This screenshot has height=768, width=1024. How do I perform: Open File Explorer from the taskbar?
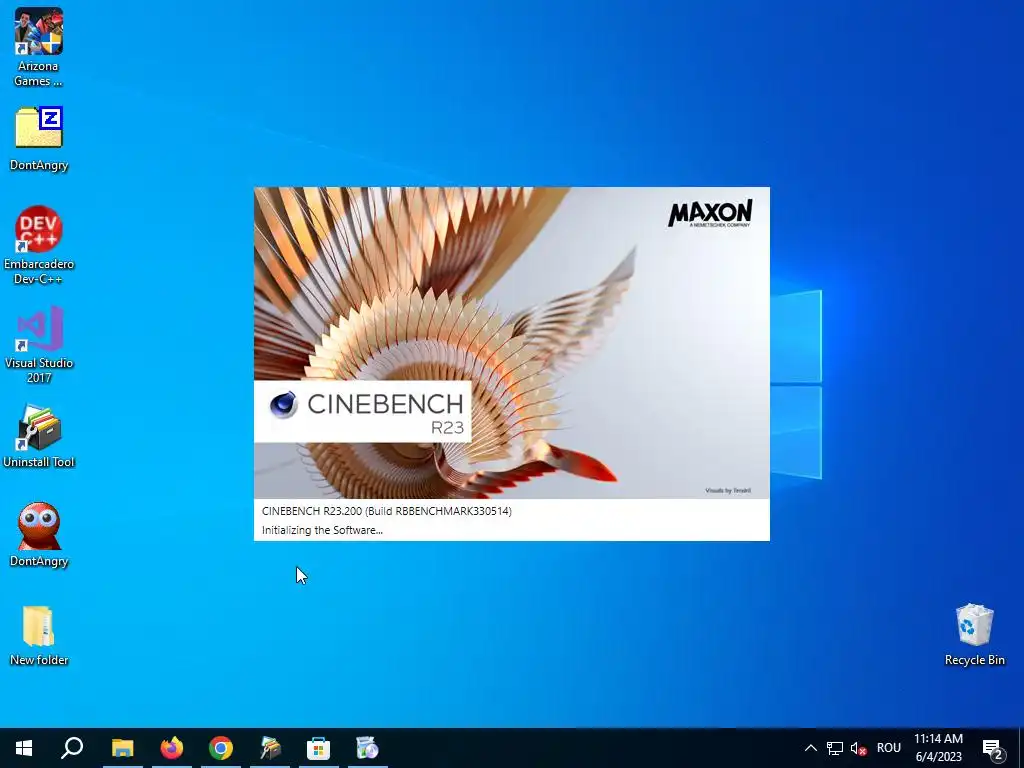pos(122,748)
